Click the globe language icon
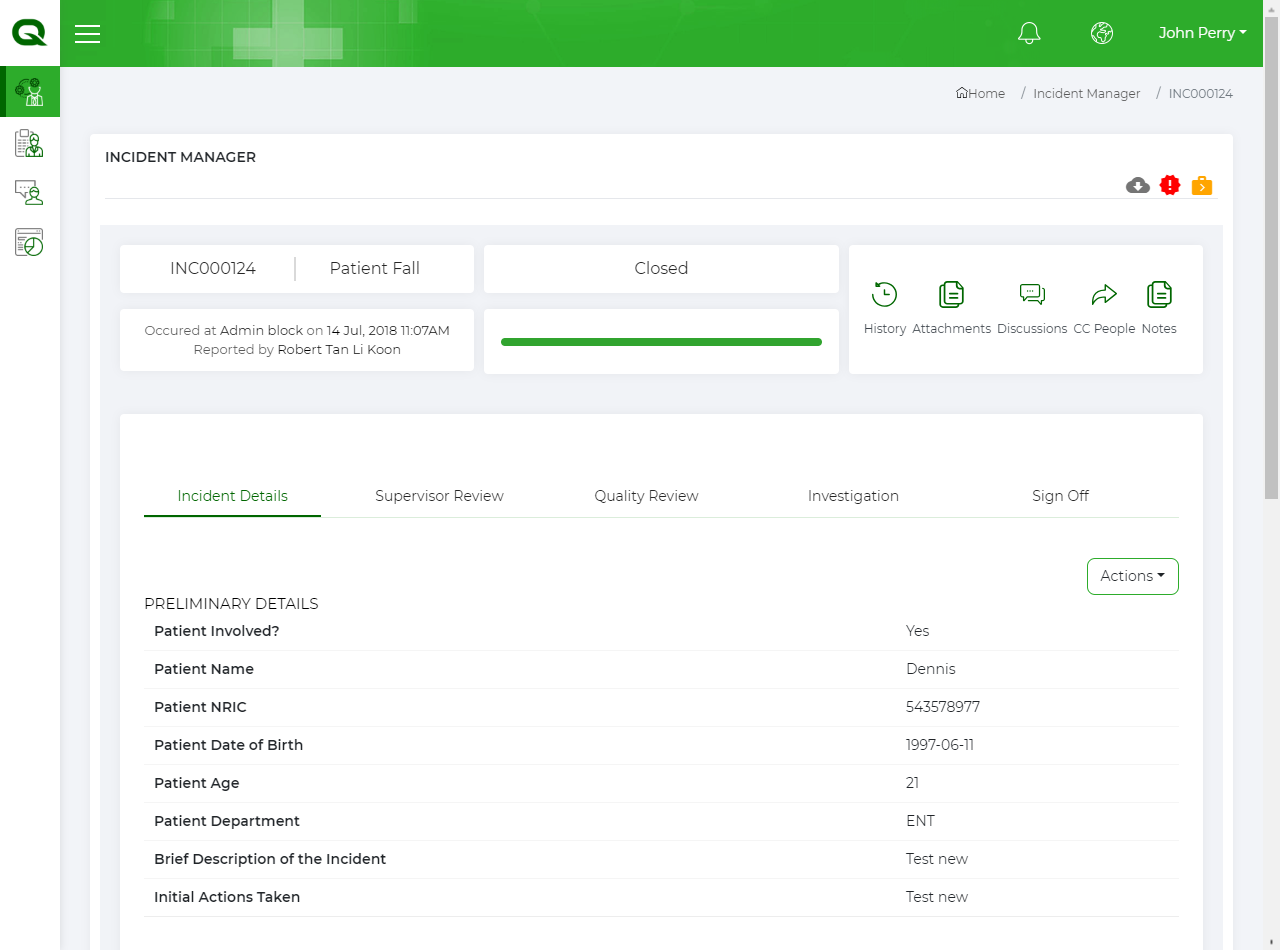 (1102, 33)
